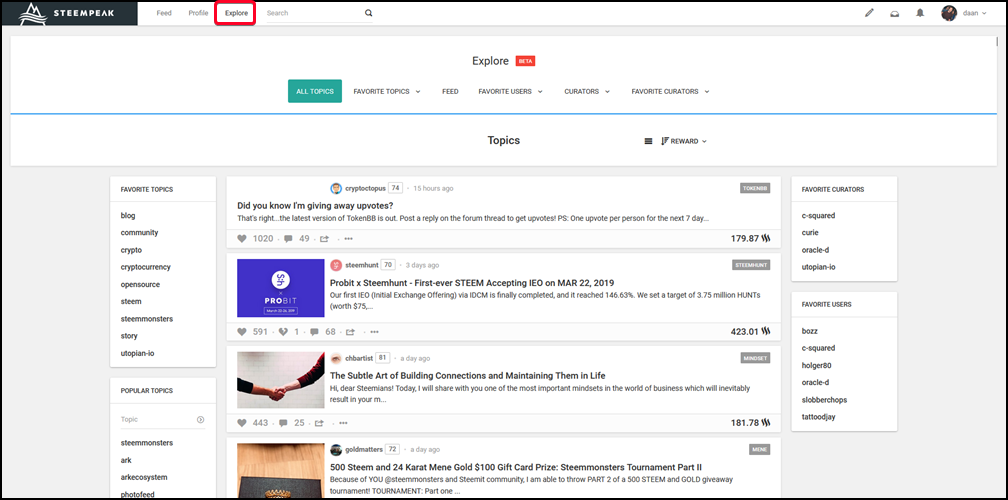Click the search magnifier icon
The image size is (1008, 500).
pyautogui.click(x=368, y=13)
